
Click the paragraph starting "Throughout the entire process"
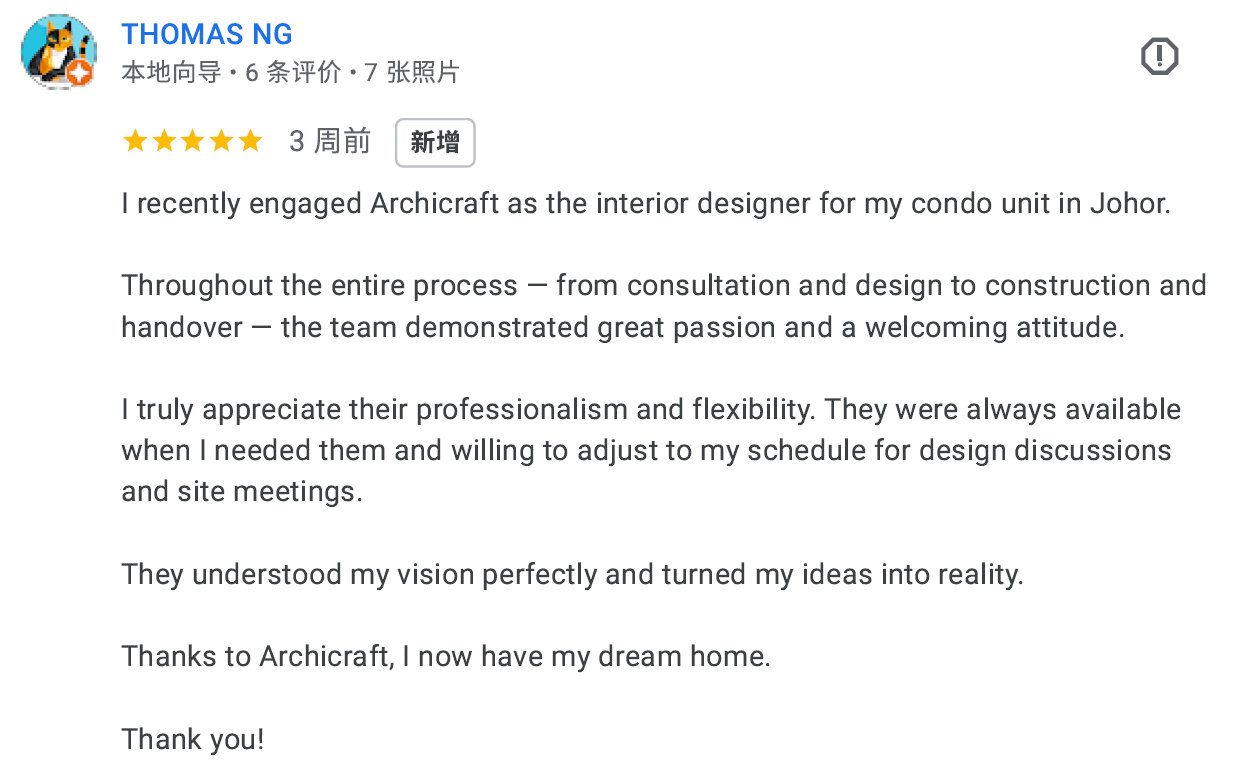pyautogui.click(x=663, y=306)
